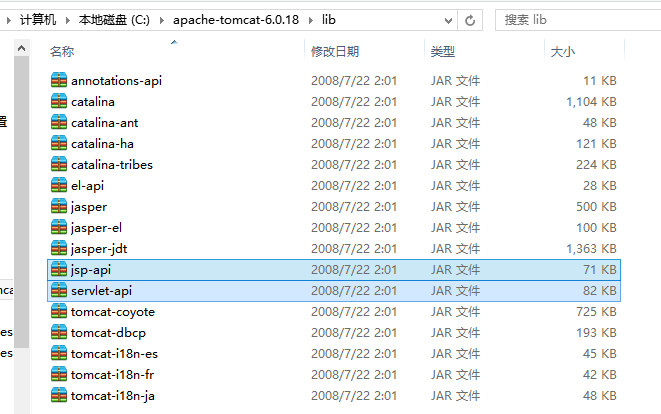Click the jasper JAR file icon
Image resolution: width=661 pixels, height=414 pixels.
[x=59, y=206]
